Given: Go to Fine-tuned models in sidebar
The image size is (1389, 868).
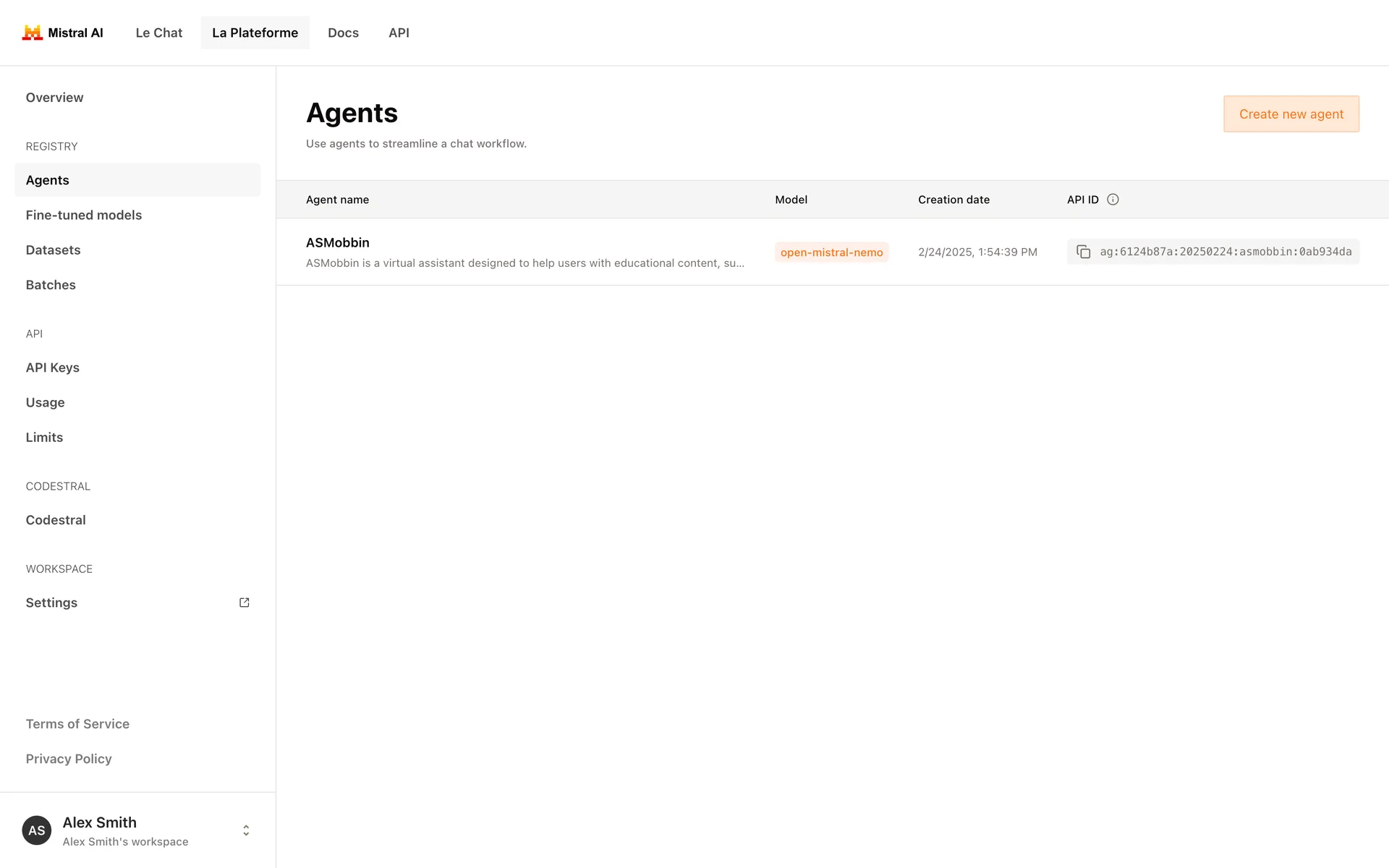Looking at the screenshot, I should point(84,216).
